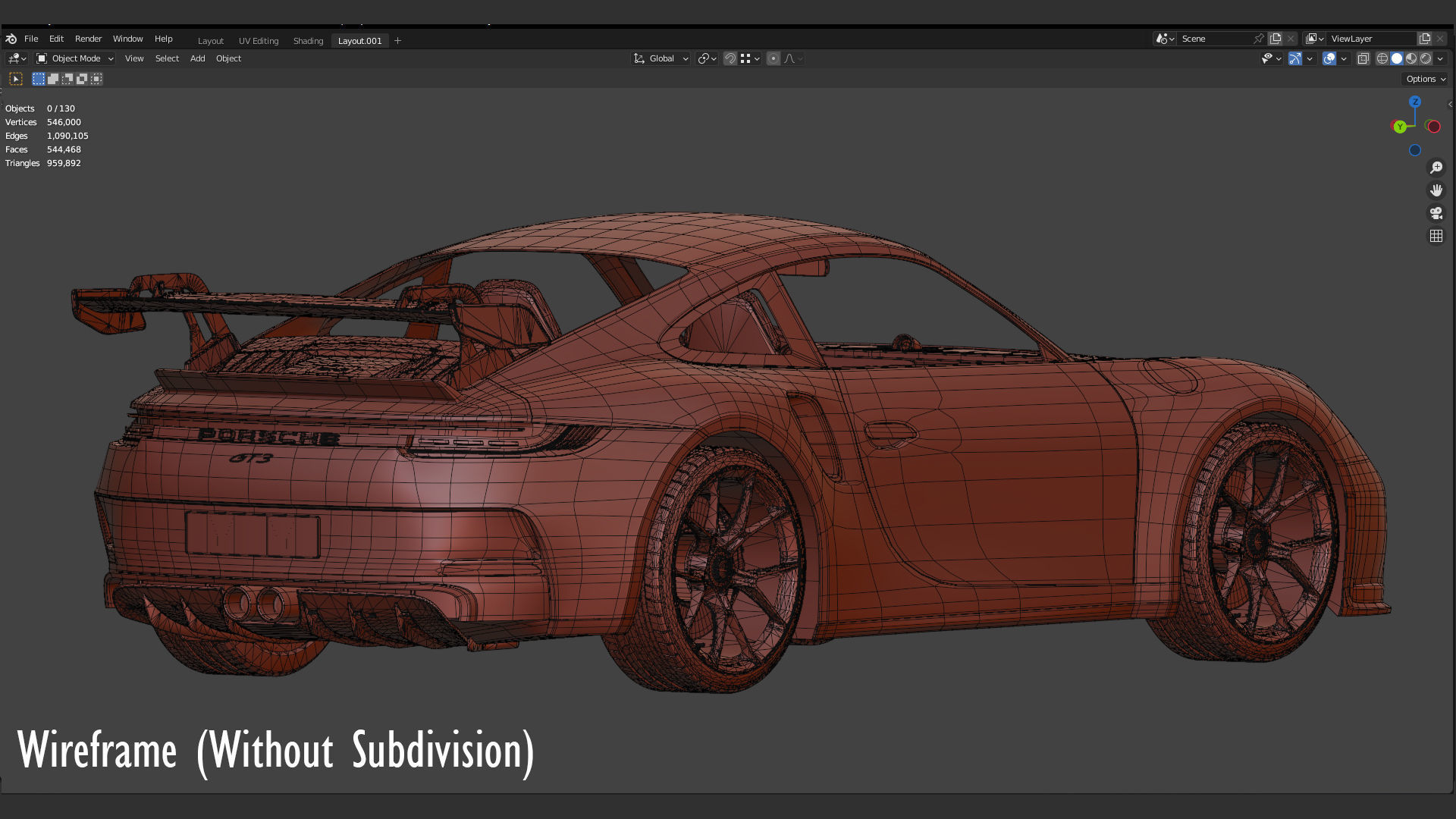Click the zoom view magnifier icon

(x=1436, y=168)
